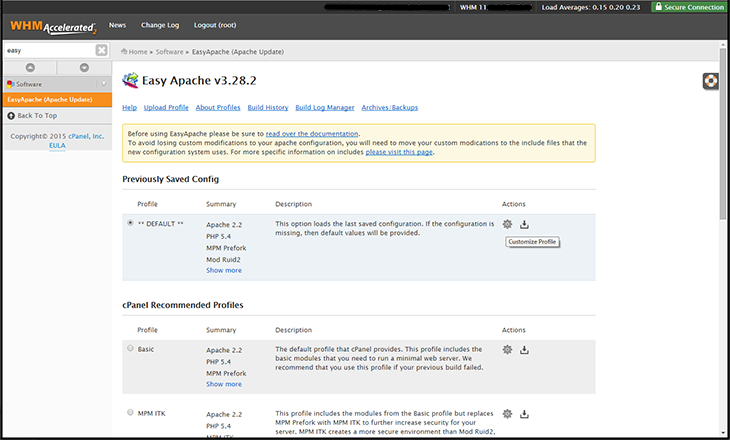Download the MPM ITK profile
The width and height of the screenshot is (730, 440).
tap(524, 414)
